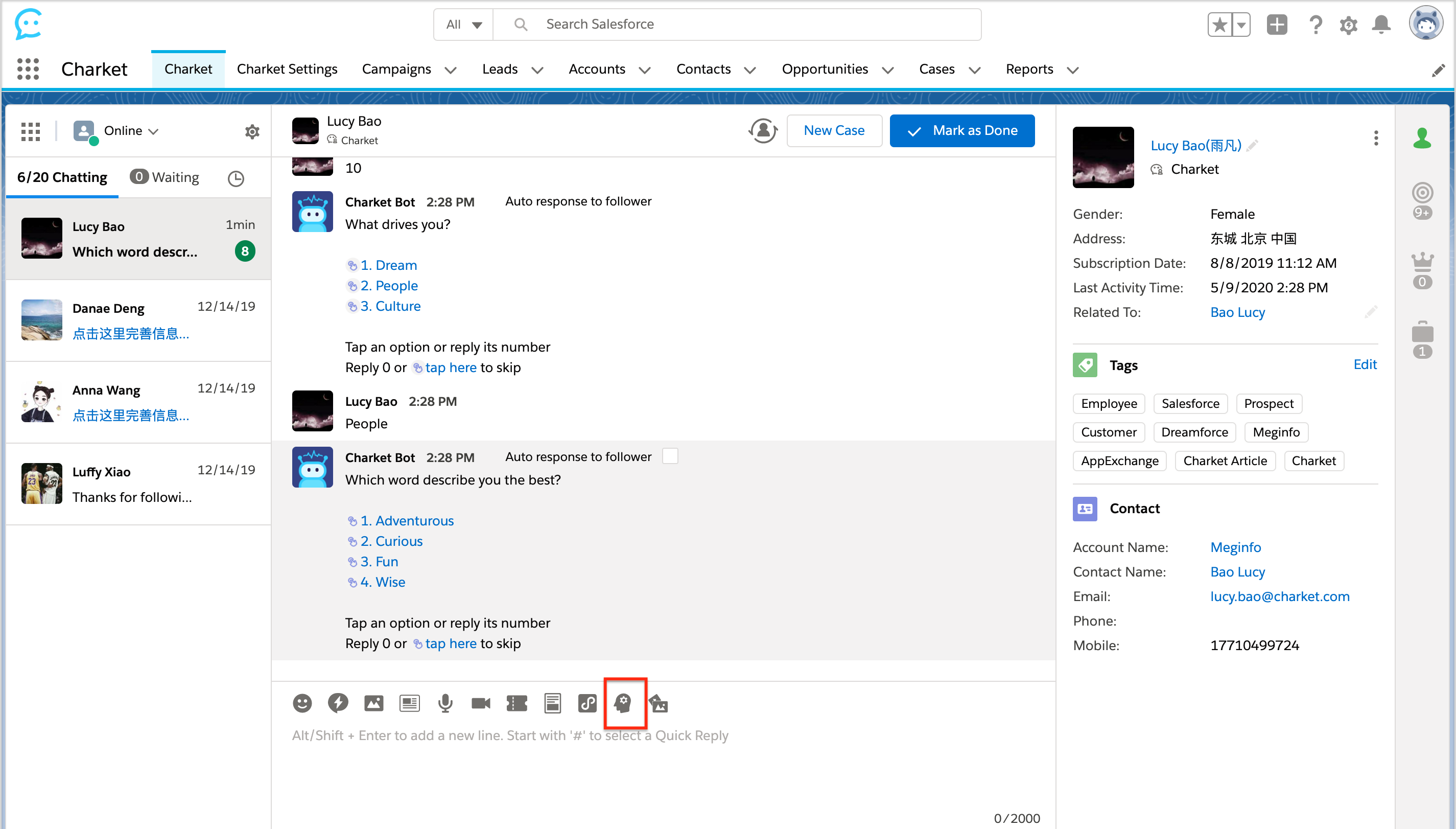This screenshot has width=1456, height=829.
Task: Click the transfer agent icon beside New Case
Action: click(762, 130)
